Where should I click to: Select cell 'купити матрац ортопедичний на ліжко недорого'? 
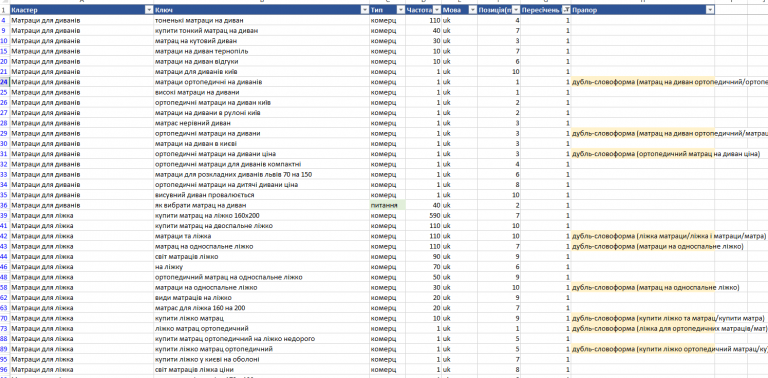point(261,339)
